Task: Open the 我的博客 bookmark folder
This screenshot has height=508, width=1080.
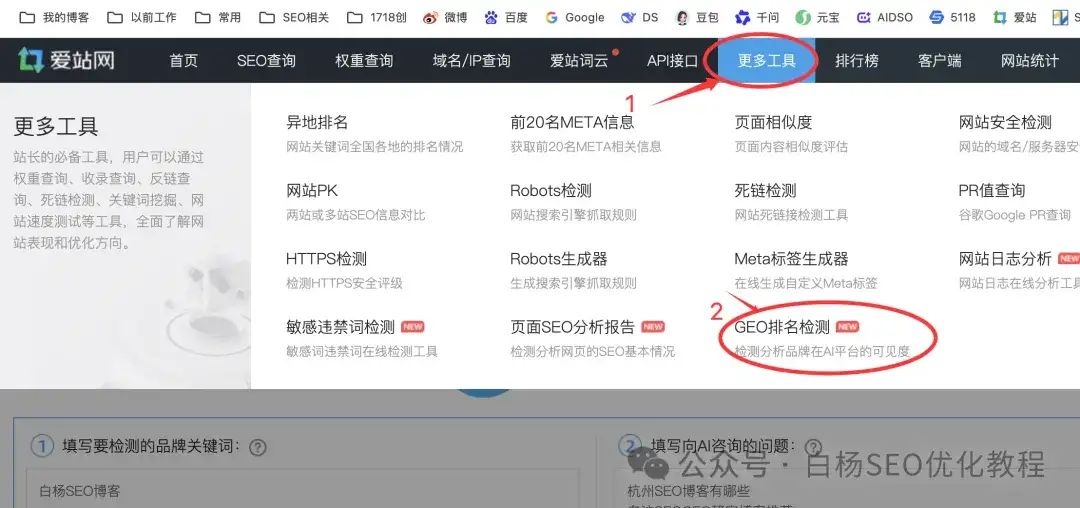Action: click(54, 18)
